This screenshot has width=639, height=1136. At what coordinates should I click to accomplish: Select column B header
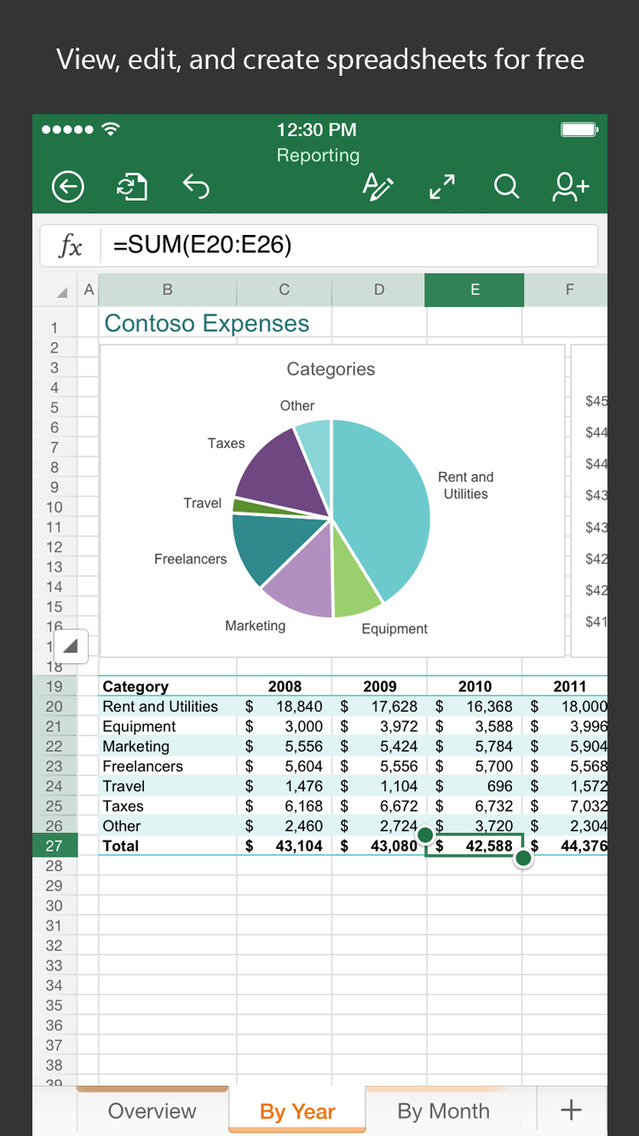pyautogui.click(x=167, y=290)
